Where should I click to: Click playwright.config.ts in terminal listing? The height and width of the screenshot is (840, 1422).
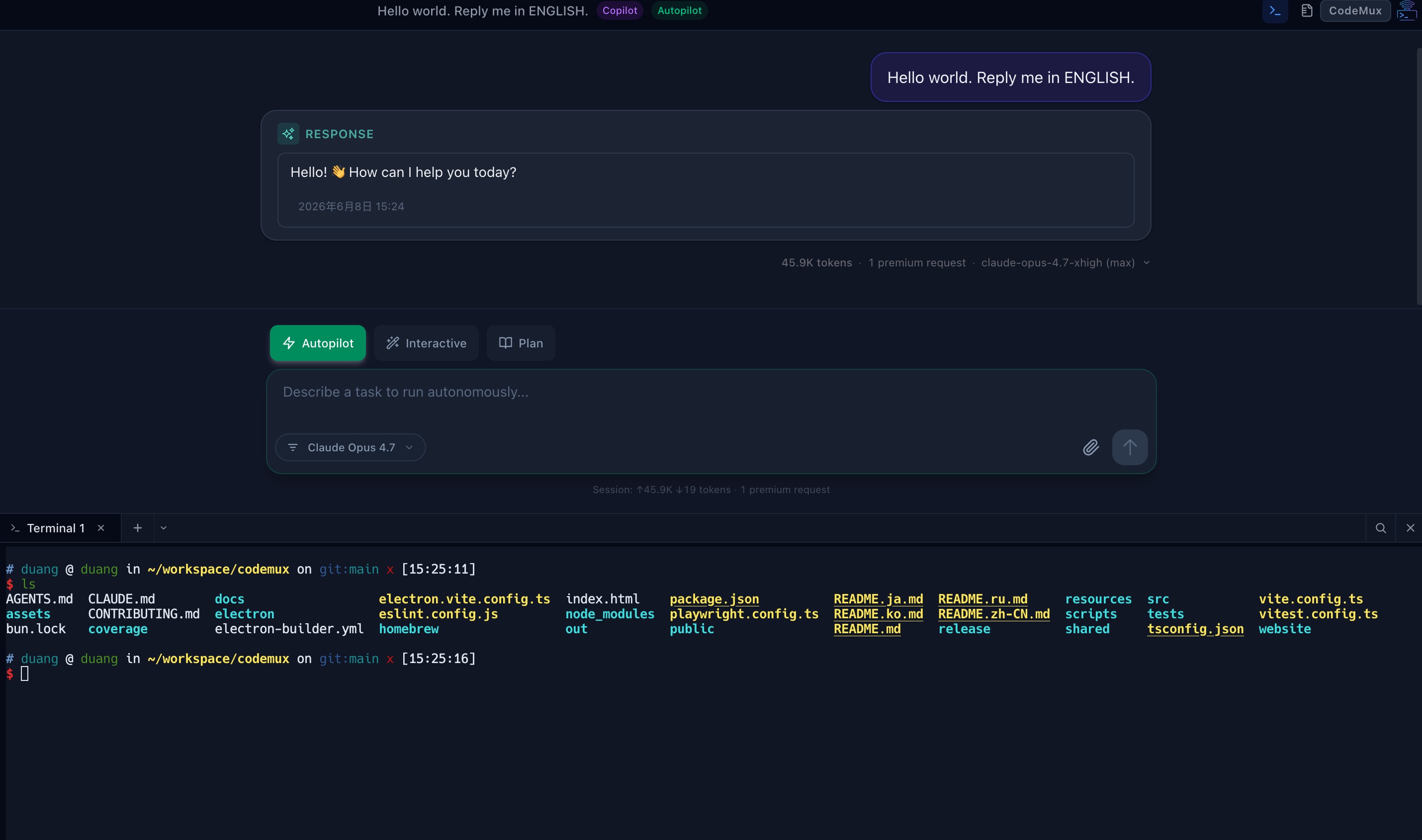[x=744, y=614]
